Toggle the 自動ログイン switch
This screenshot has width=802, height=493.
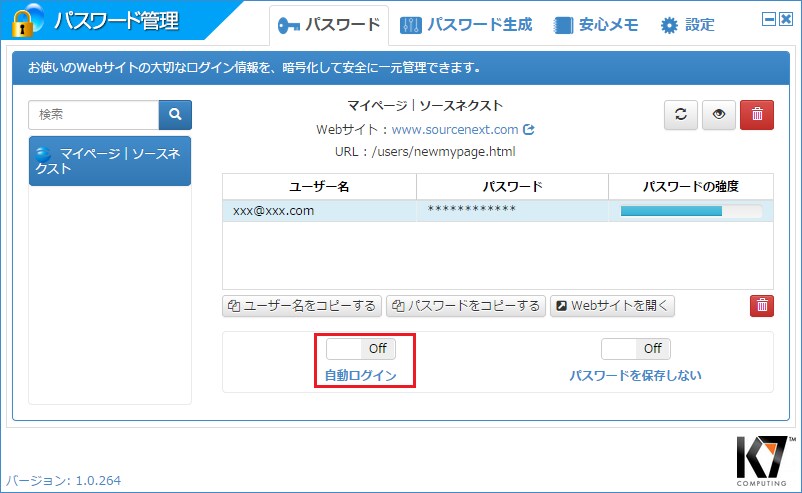(x=361, y=349)
